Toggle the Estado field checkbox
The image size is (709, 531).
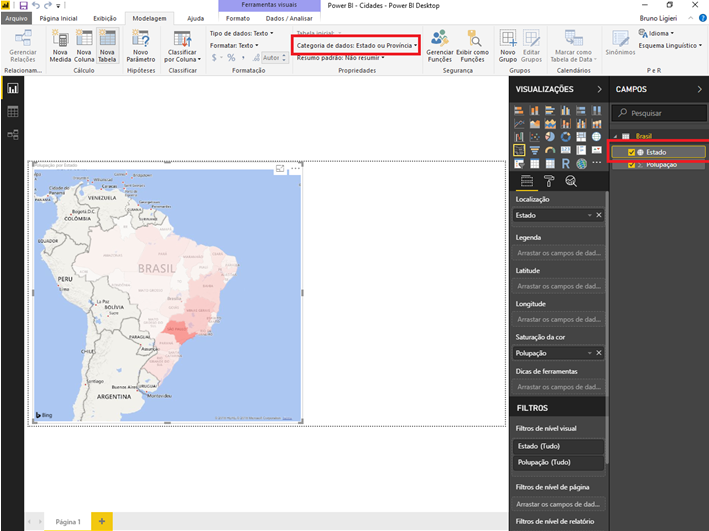[631, 152]
